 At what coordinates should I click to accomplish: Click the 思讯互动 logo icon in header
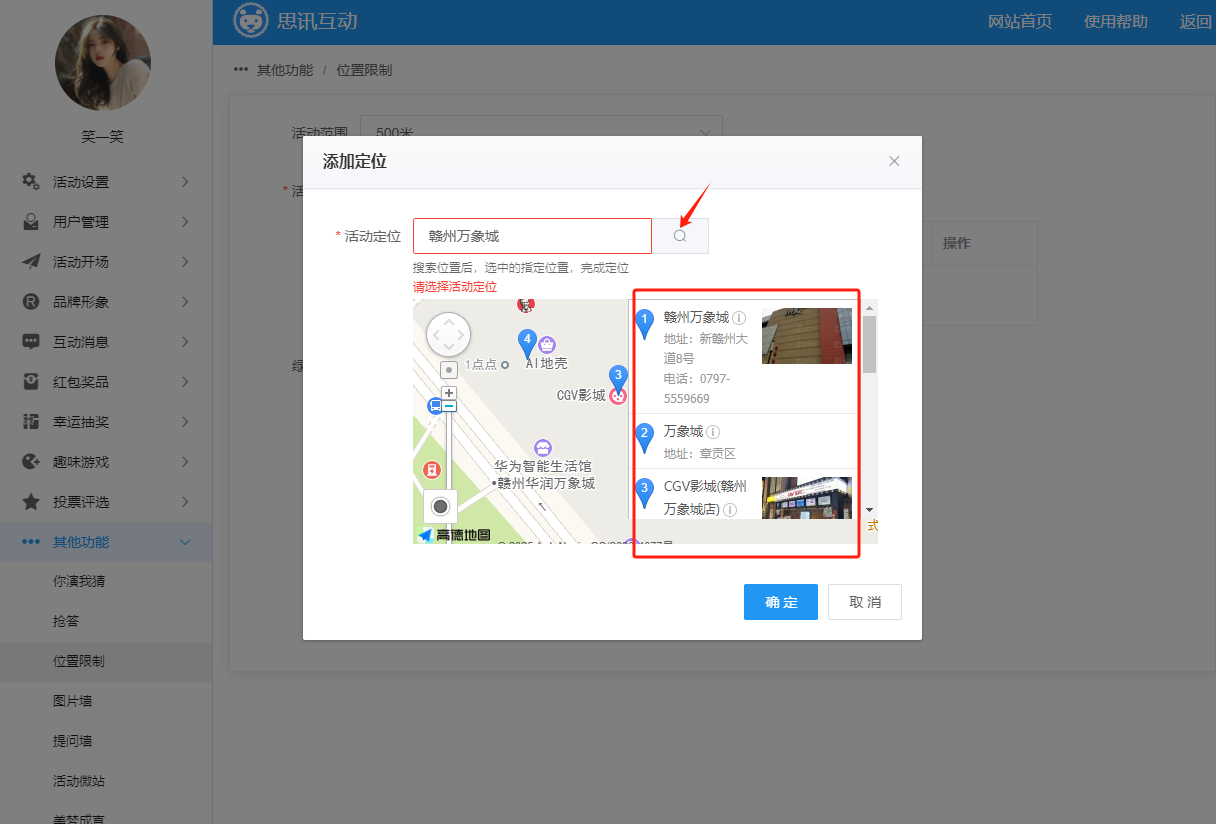[x=250, y=21]
